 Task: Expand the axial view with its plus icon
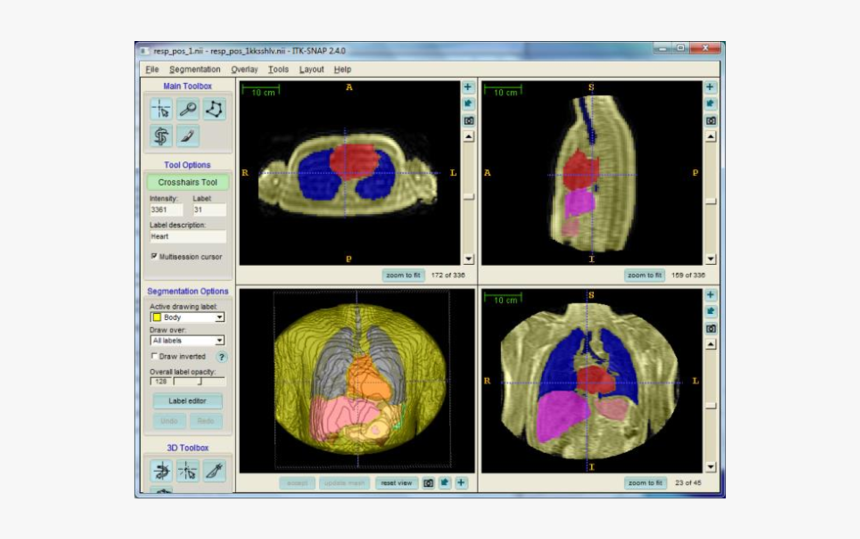click(468, 87)
